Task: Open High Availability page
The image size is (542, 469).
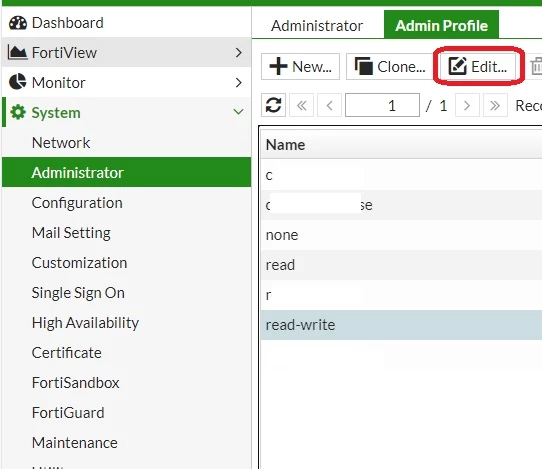Action: (x=126, y=322)
